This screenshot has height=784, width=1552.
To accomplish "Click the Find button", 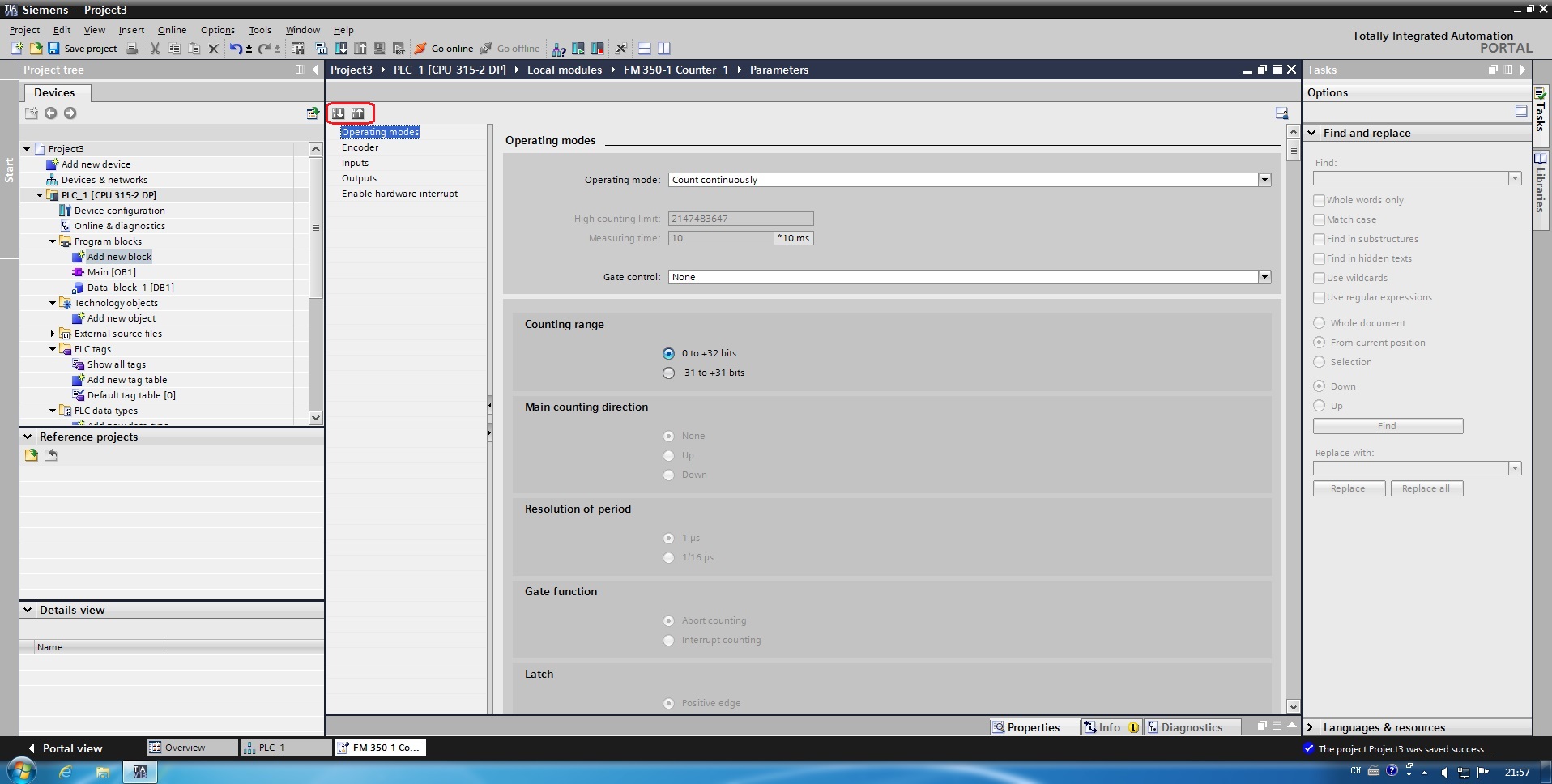I will point(1388,426).
